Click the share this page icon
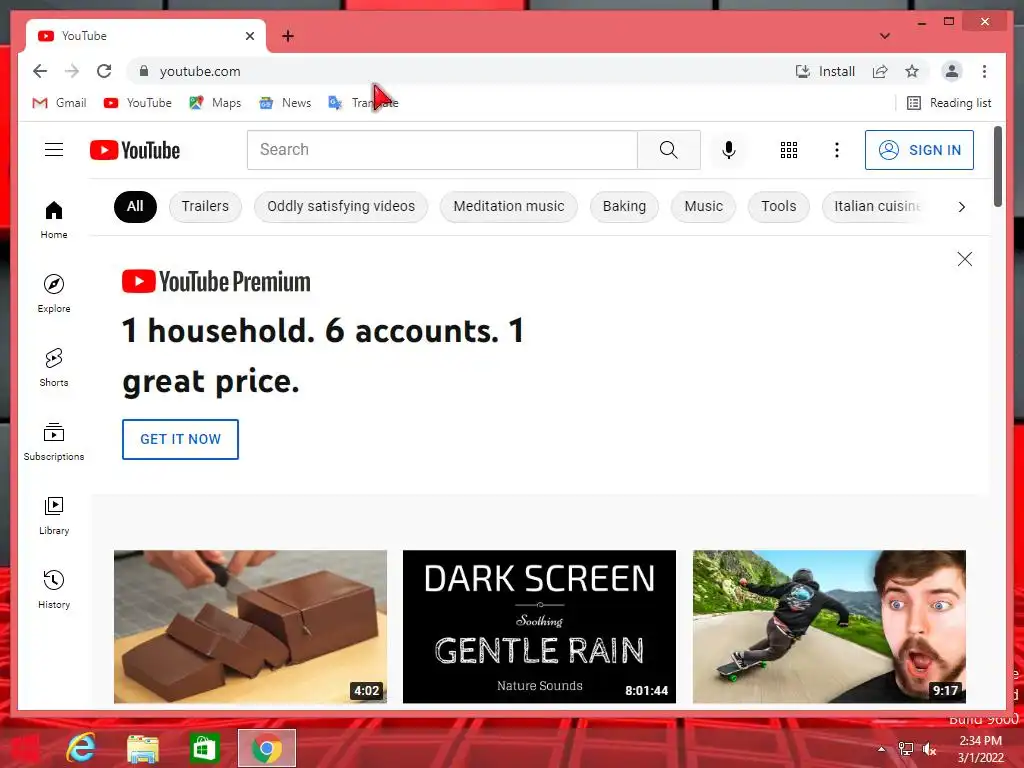1024x768 pixels. [880, 71]
